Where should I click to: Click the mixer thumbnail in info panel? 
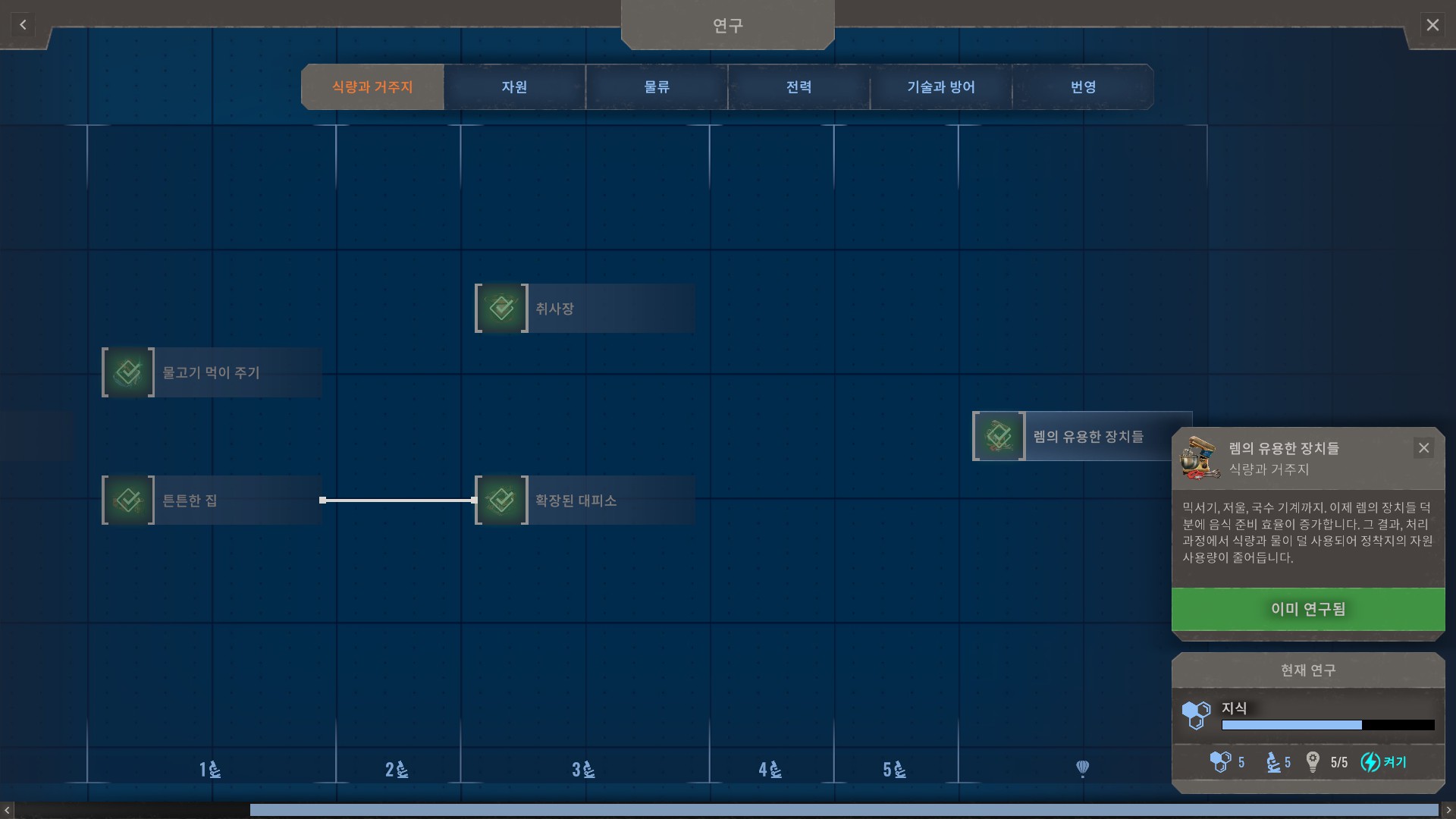(1199, 458)
